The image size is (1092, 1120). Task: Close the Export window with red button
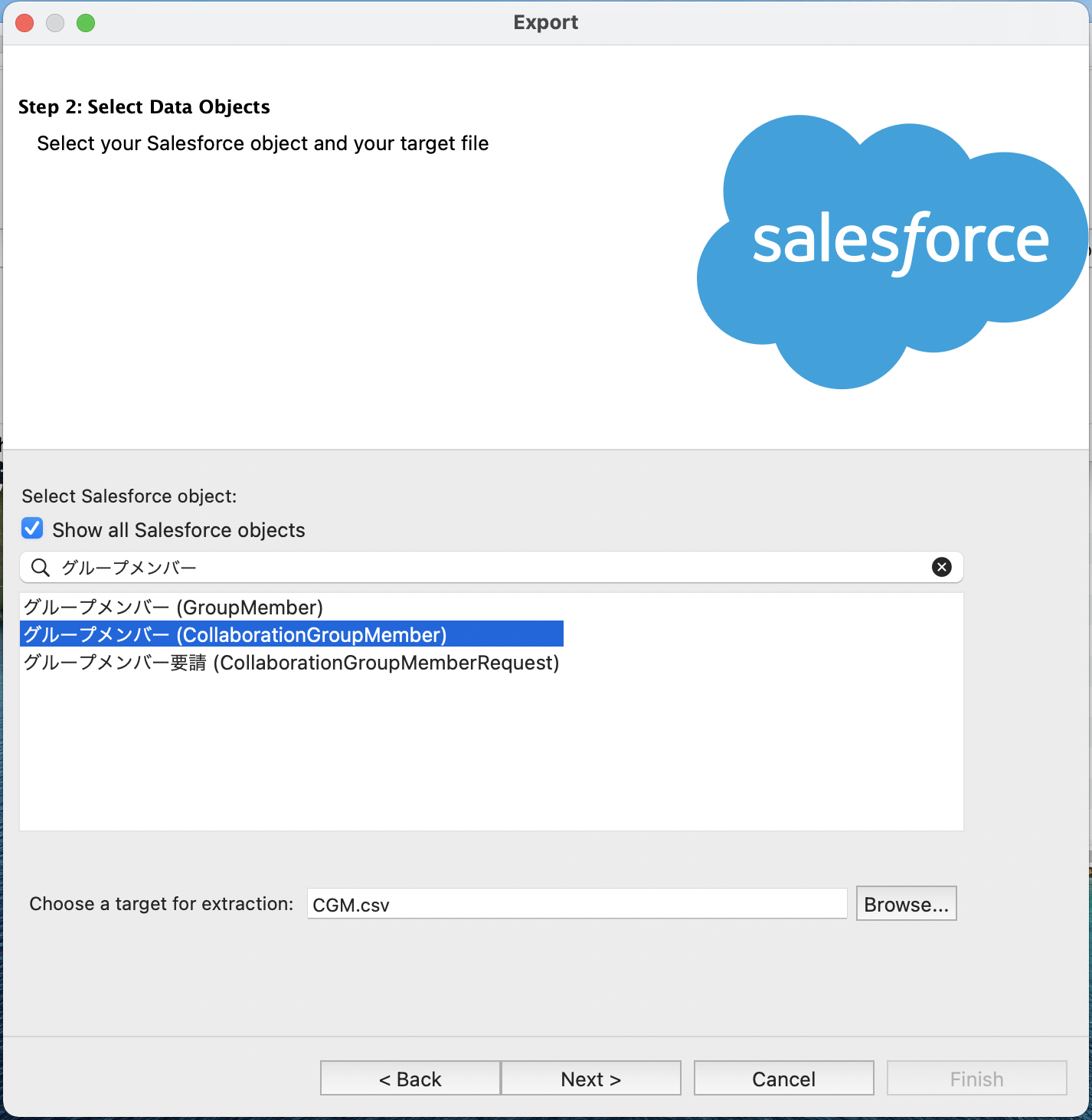[25, 23]
